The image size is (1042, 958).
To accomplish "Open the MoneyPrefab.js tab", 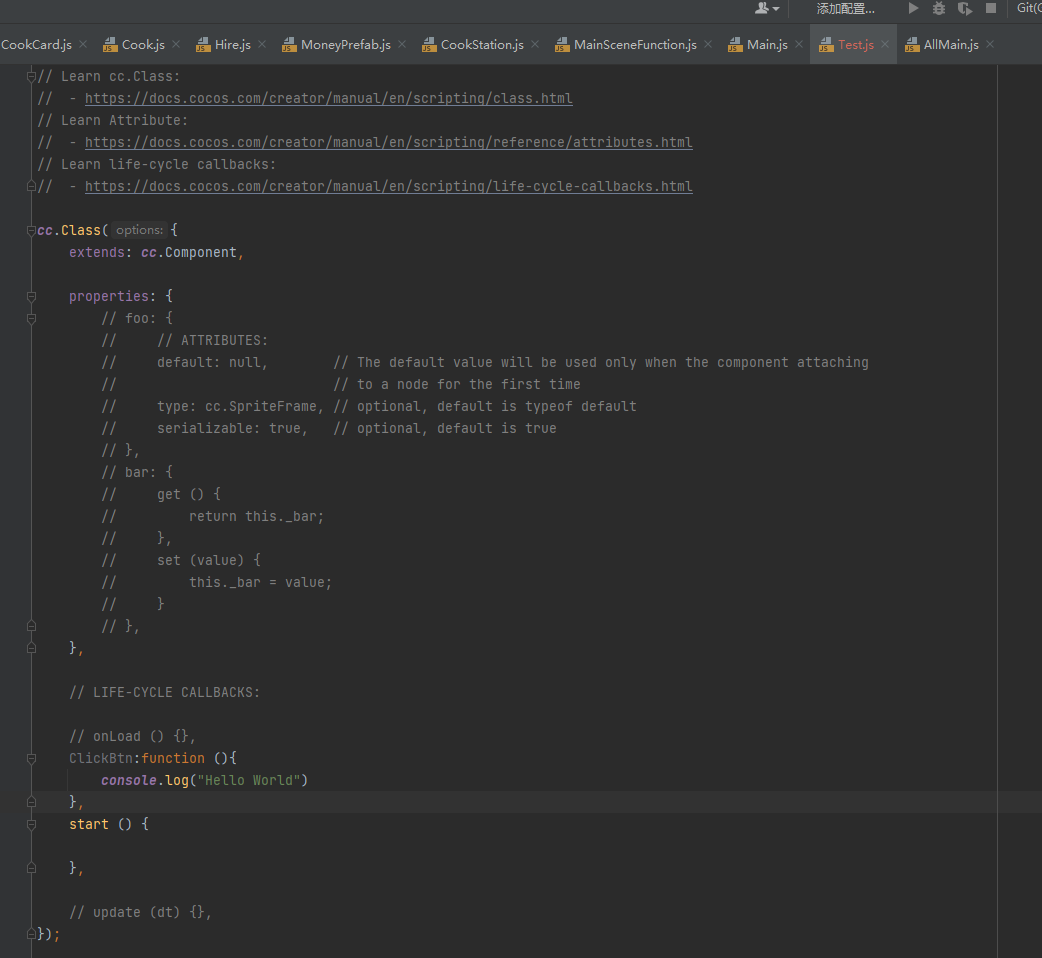I will (x=345, y=45).
